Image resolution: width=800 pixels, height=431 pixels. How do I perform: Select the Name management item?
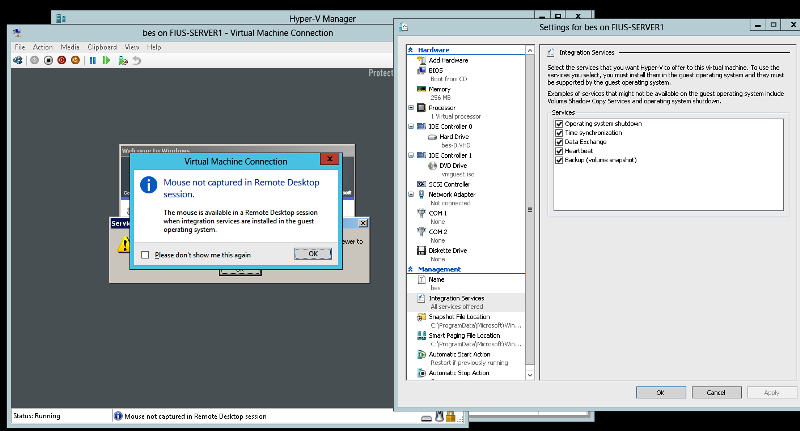point(436,280)
